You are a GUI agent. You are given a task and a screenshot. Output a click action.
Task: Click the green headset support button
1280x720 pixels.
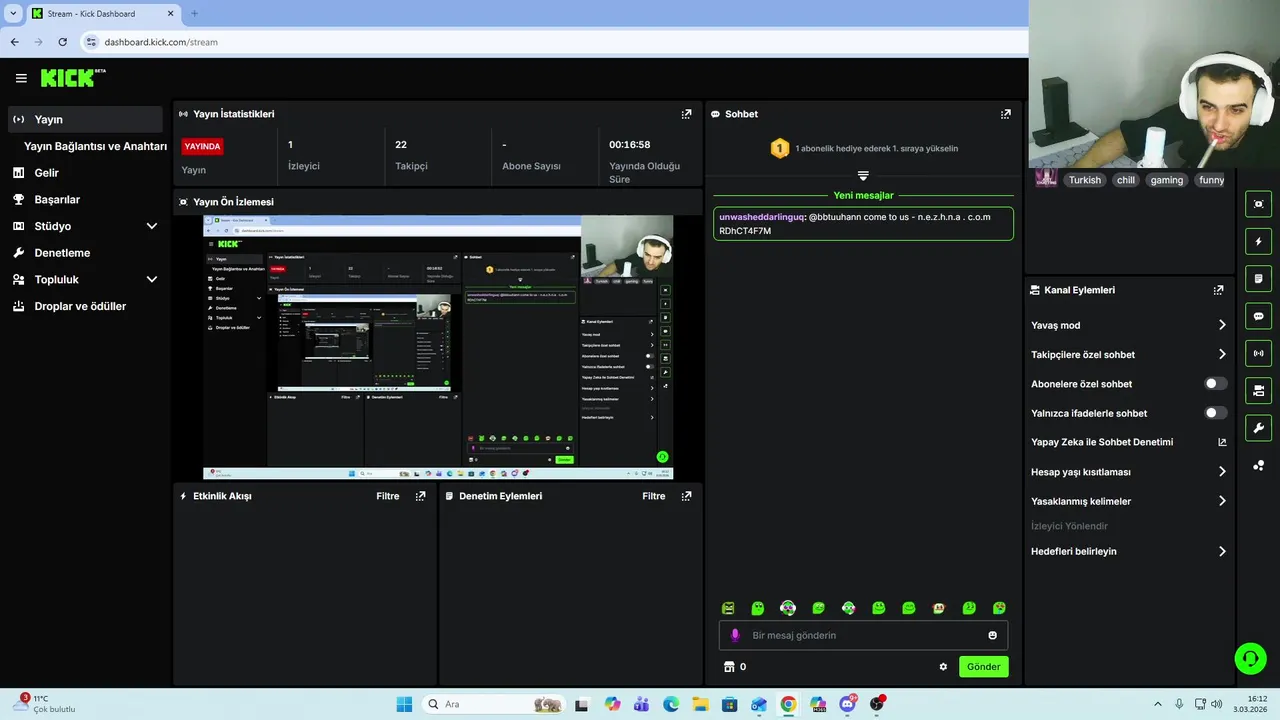point(1250,658)
